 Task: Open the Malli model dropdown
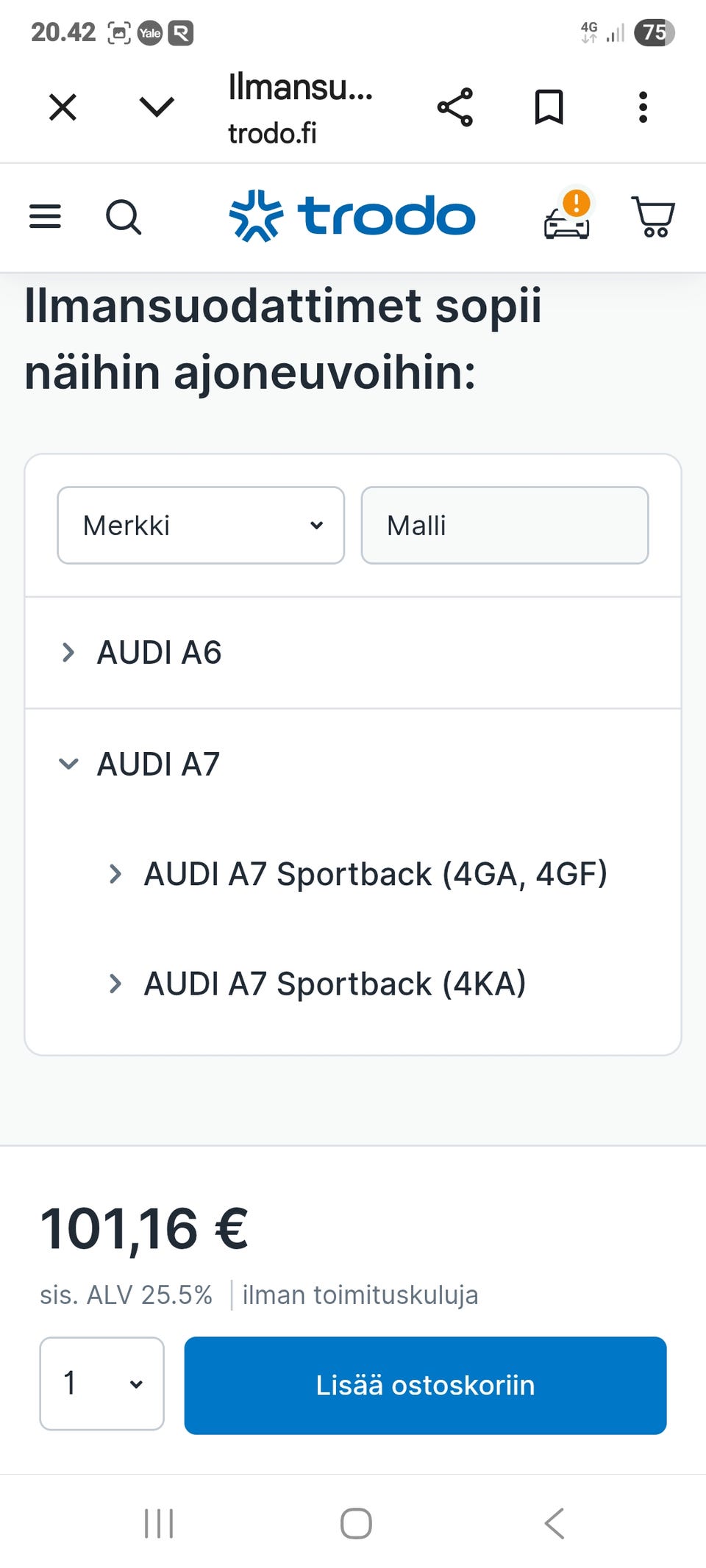[504, 526]
